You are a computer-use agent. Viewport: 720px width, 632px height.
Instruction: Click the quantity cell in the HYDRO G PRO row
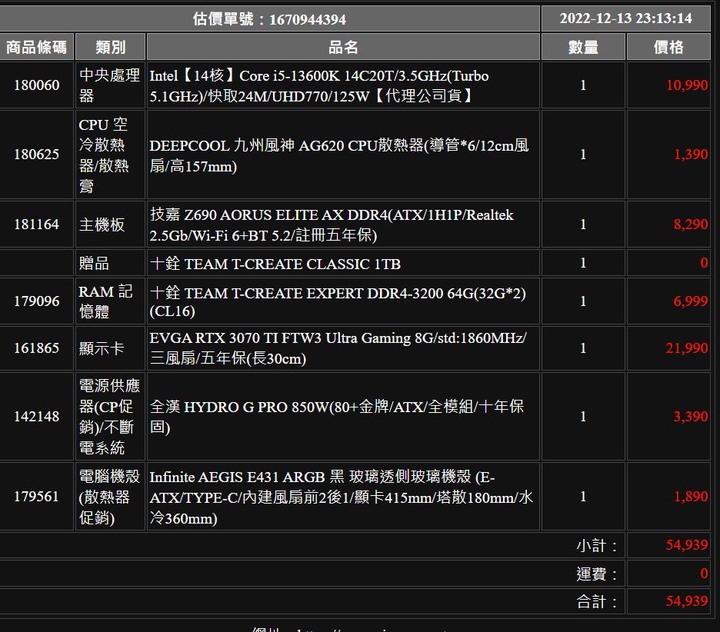click(x=583, y=416)
